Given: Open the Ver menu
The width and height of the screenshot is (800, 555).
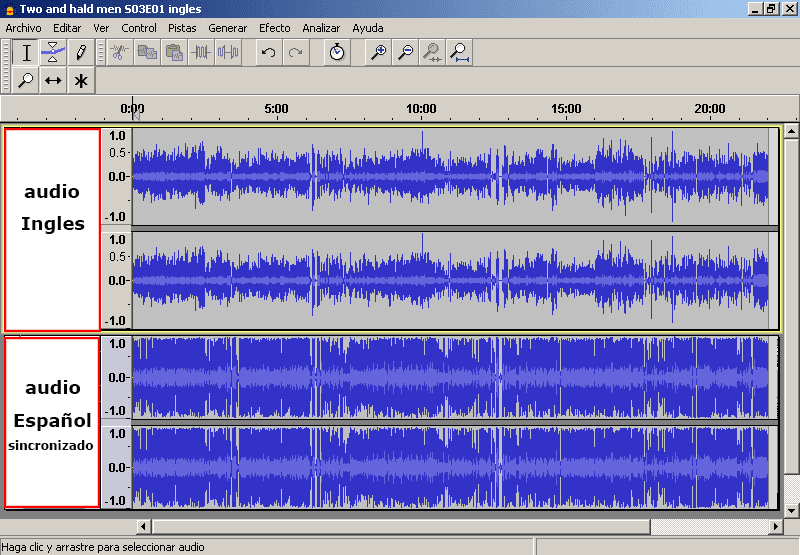Looking at the screenshot, I should (x=101, y=28).
